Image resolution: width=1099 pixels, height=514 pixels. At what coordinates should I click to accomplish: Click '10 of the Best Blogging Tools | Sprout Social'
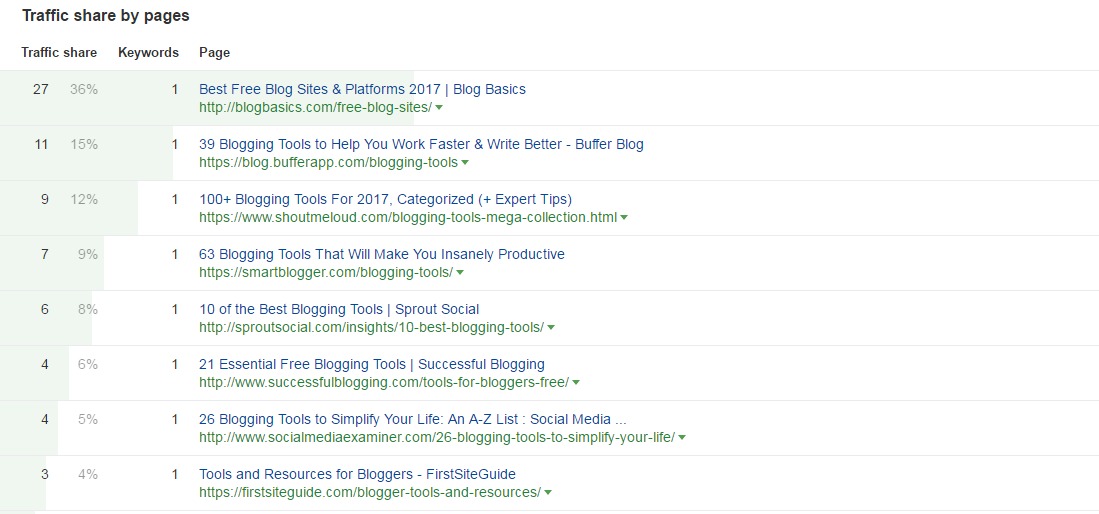point(339,309)
